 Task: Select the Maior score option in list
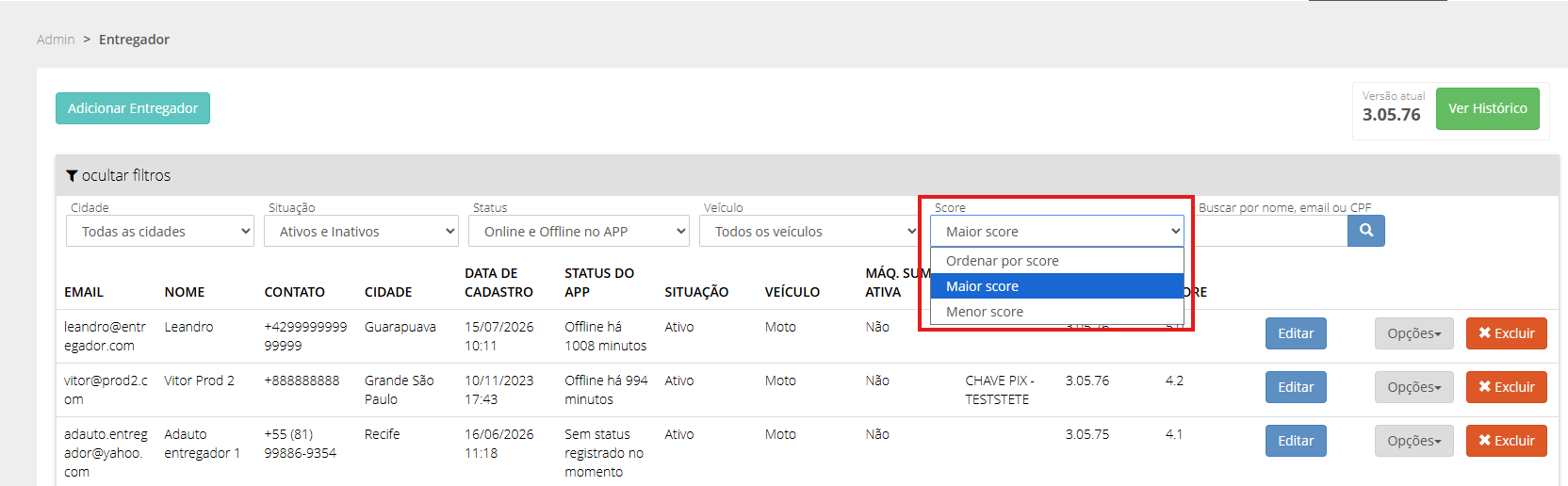(1057, 286)
